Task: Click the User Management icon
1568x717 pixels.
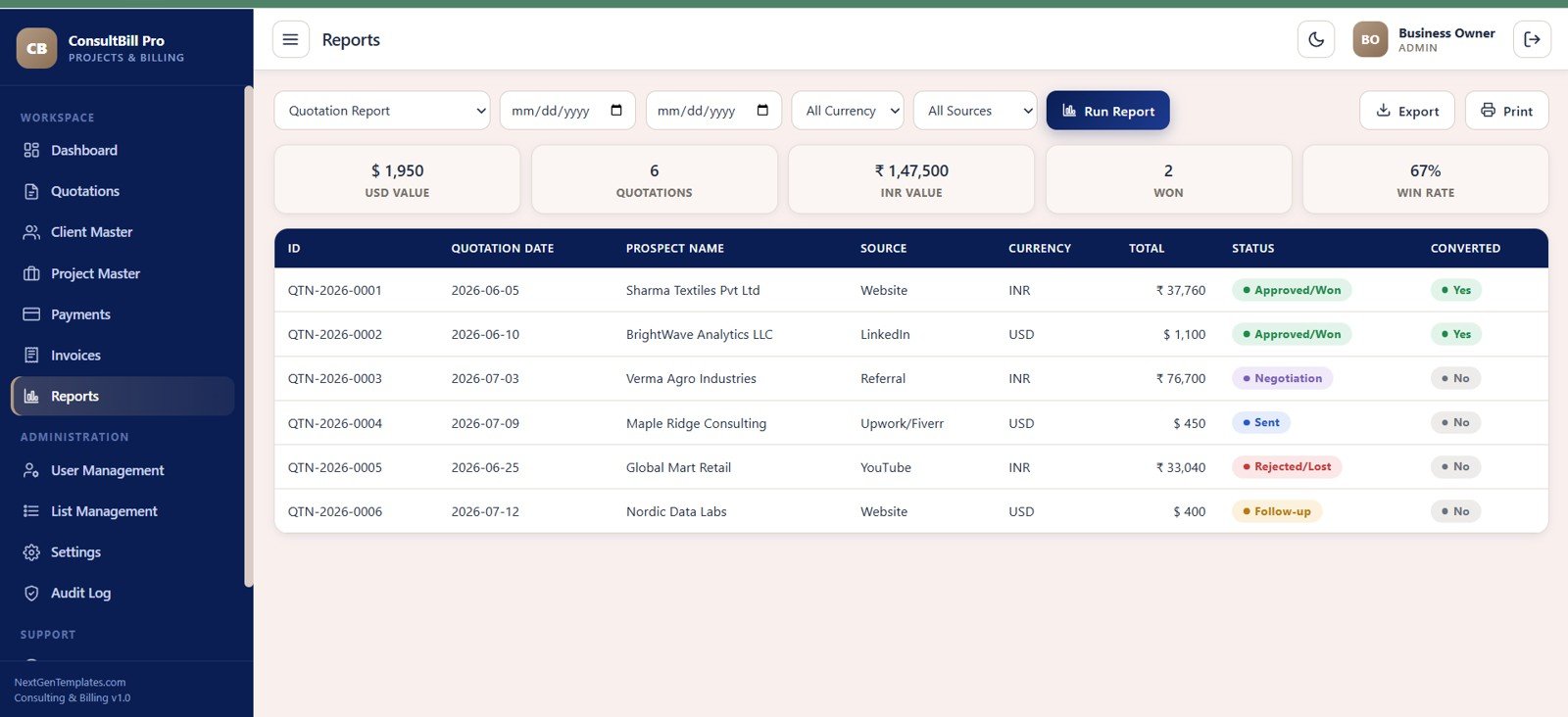Action: tap(31, 470)
